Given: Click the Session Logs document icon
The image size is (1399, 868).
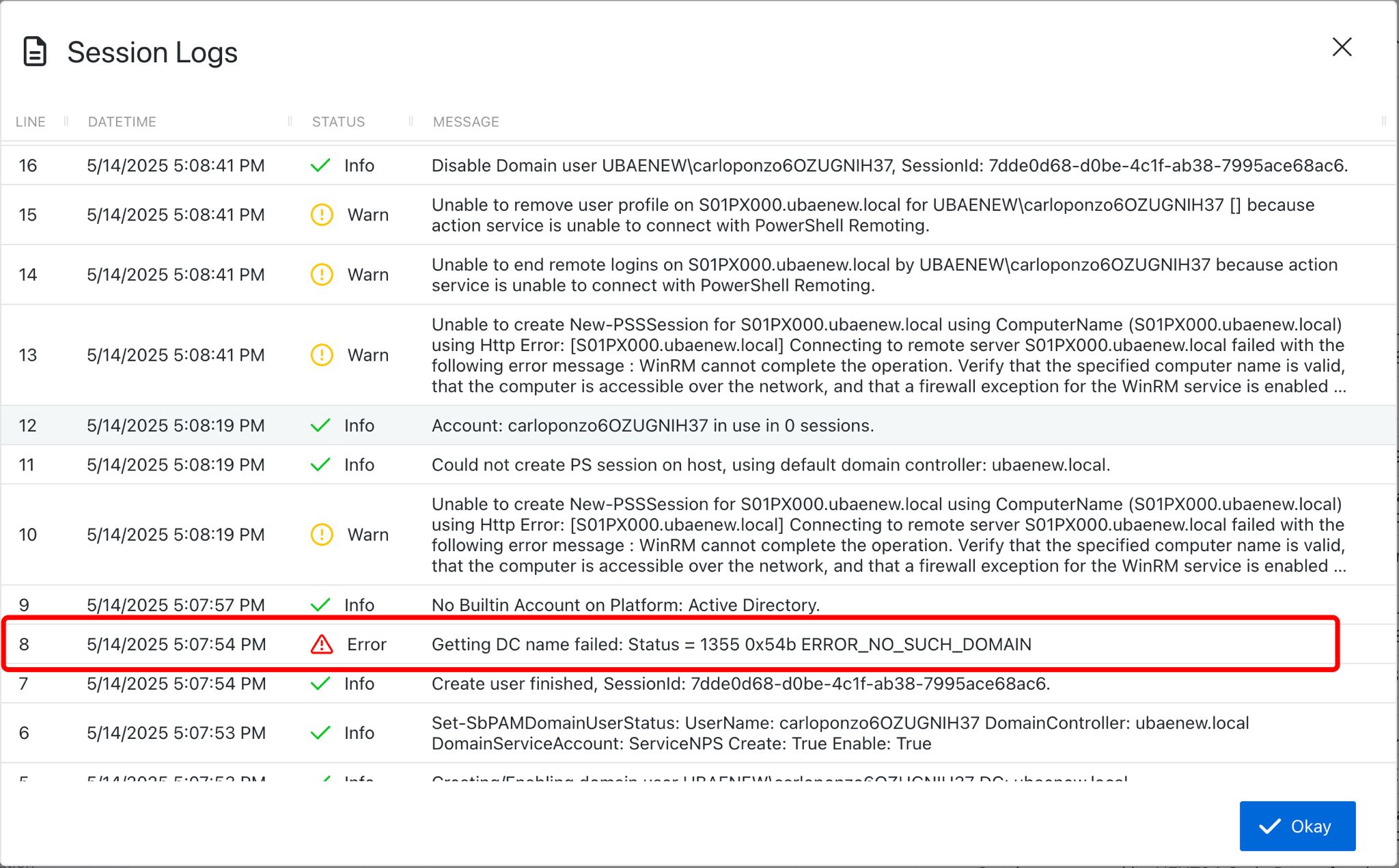Looking at the screenshot, I should (35, 52).
